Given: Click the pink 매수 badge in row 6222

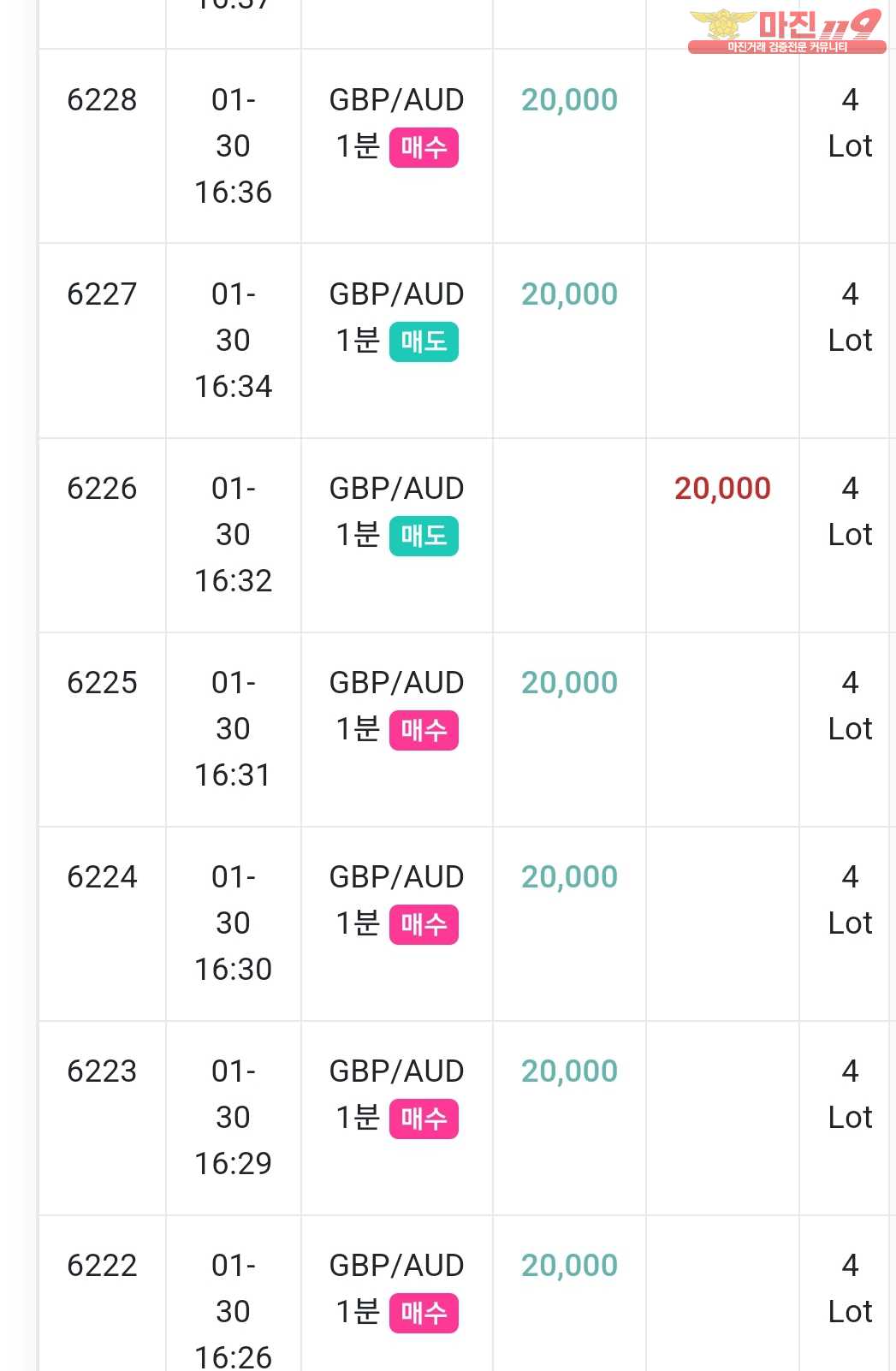Looking at the screenshot, I should tap(424, 1313).
